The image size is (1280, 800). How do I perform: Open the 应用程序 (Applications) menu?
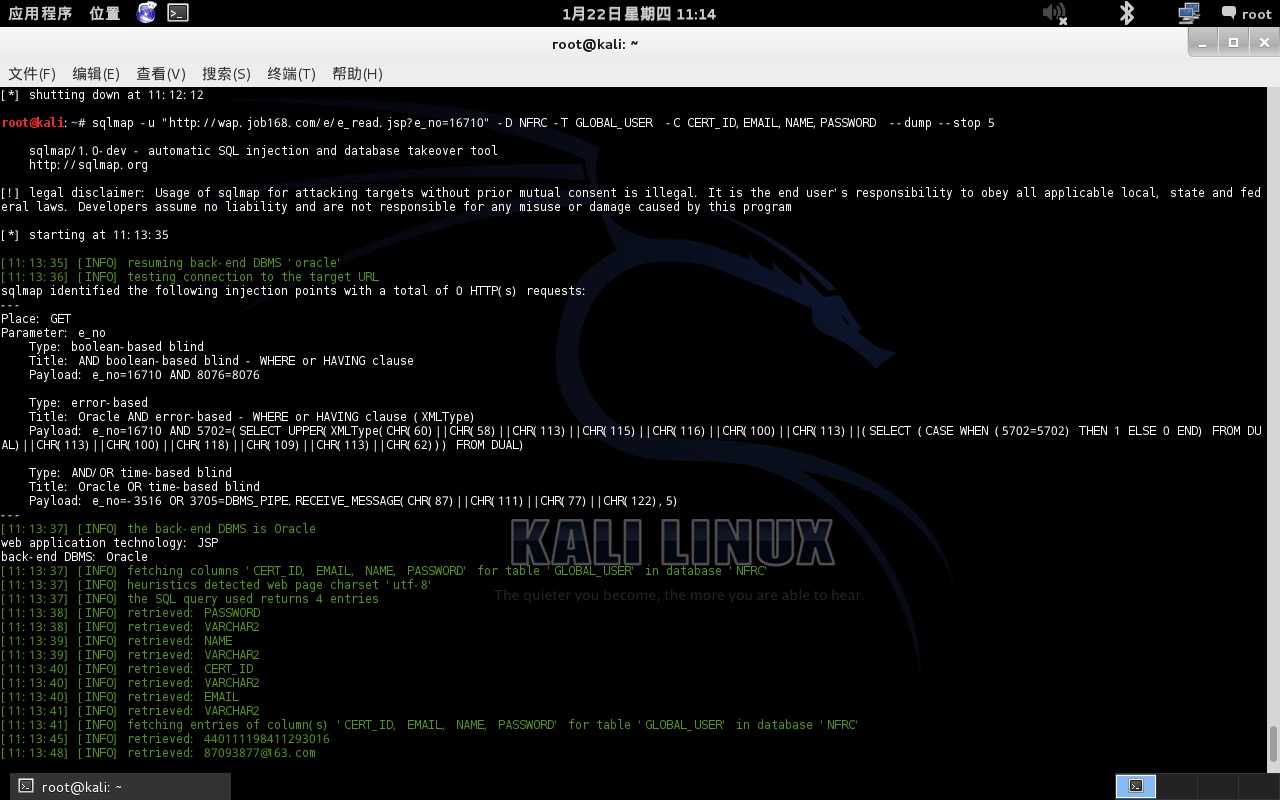40,14
